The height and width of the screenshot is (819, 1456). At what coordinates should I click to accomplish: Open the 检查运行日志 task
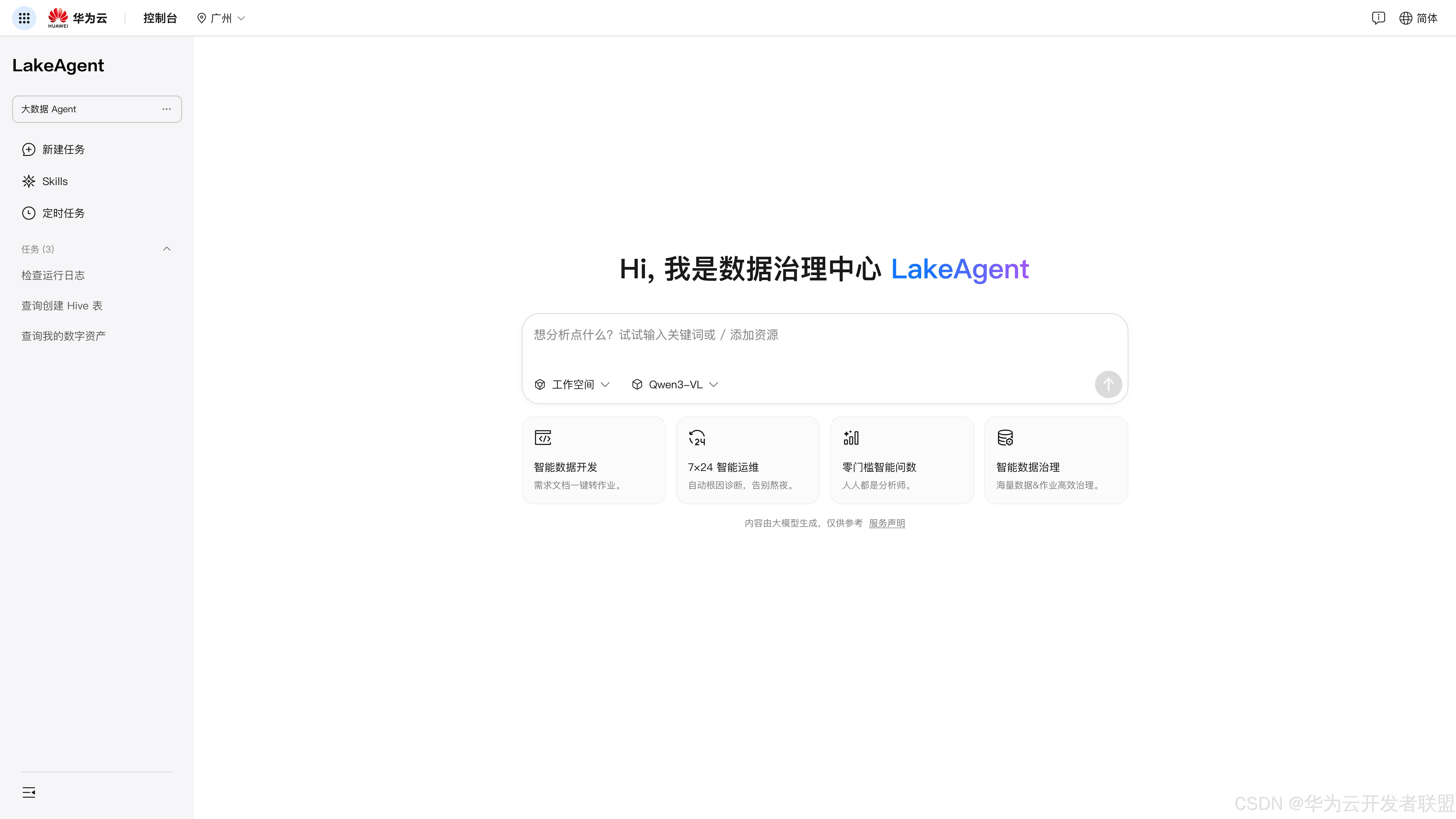point(53,275)
